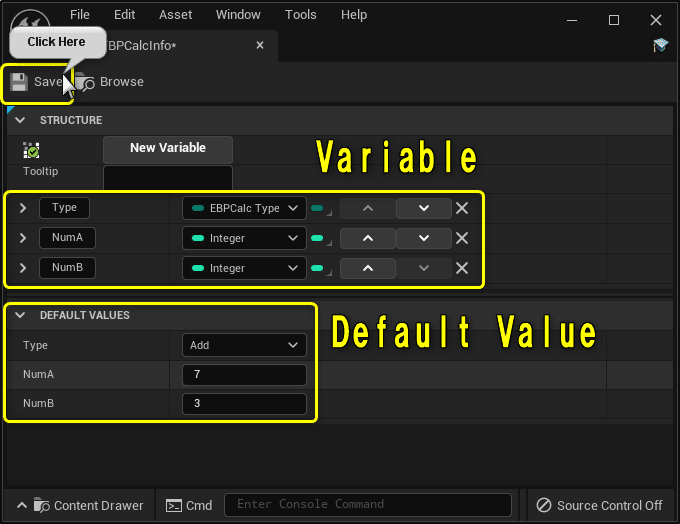Open Browse to asset in content browser
This screenshot has width=680, height=524.
click(110, 82)
